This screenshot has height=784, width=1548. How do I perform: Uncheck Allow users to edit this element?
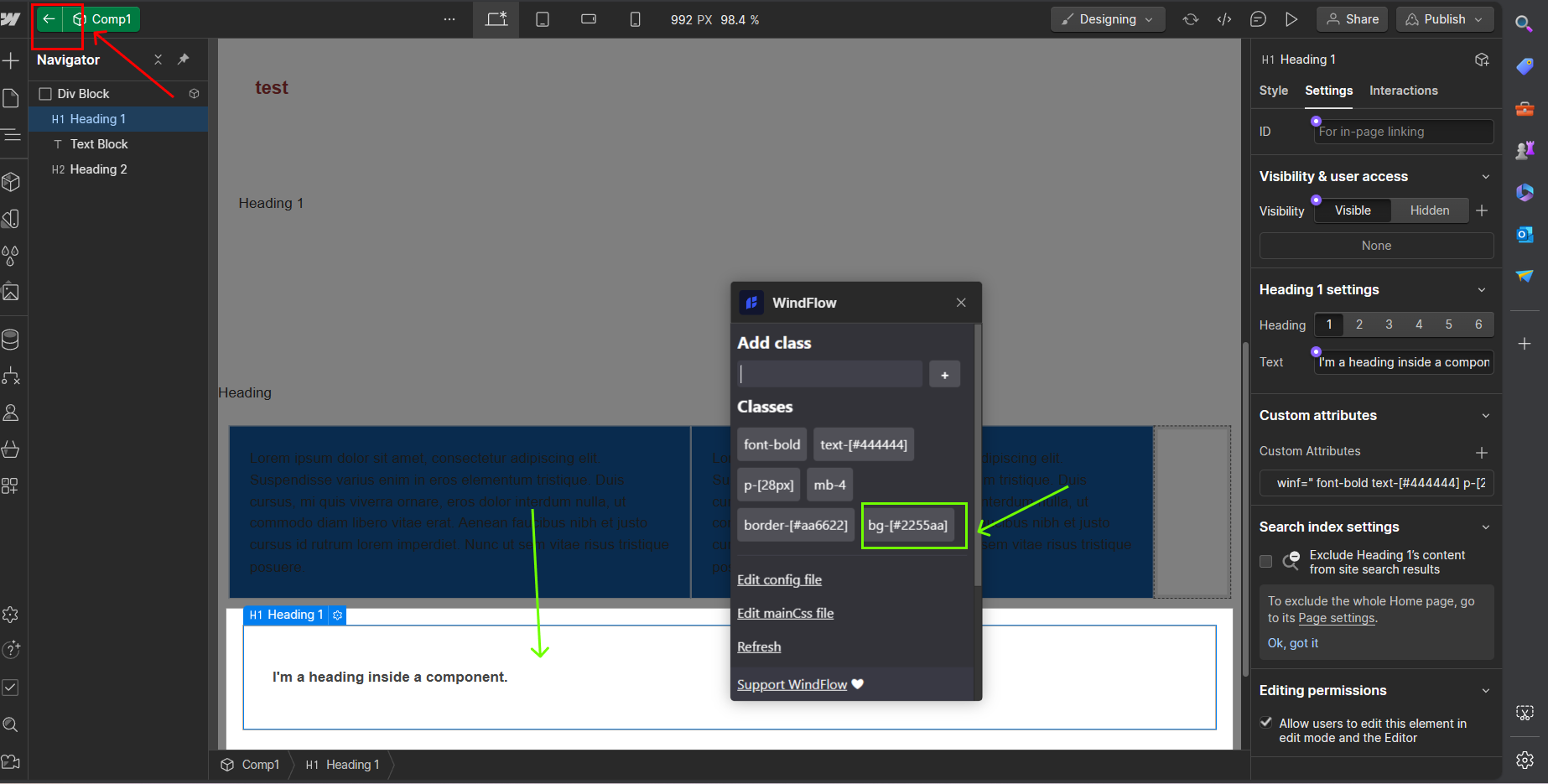1266,723
